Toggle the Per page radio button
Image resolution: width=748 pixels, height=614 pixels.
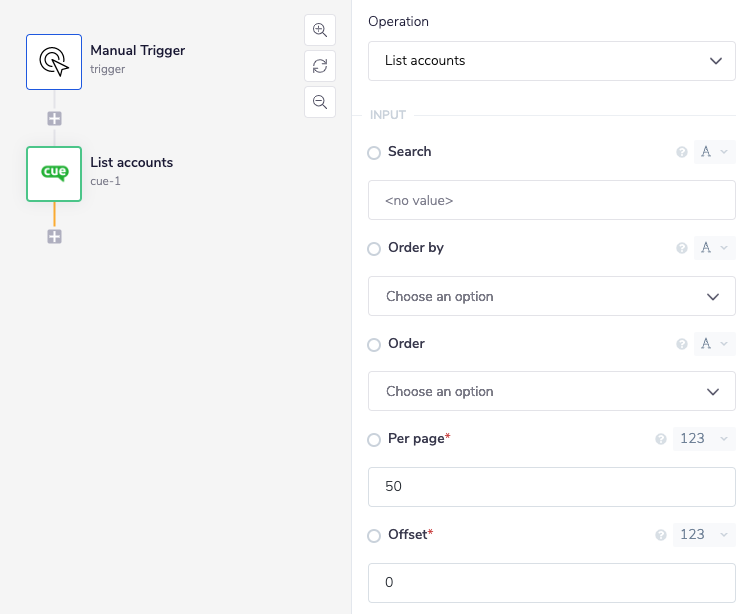pyautogui.click(x=374, y=440)
